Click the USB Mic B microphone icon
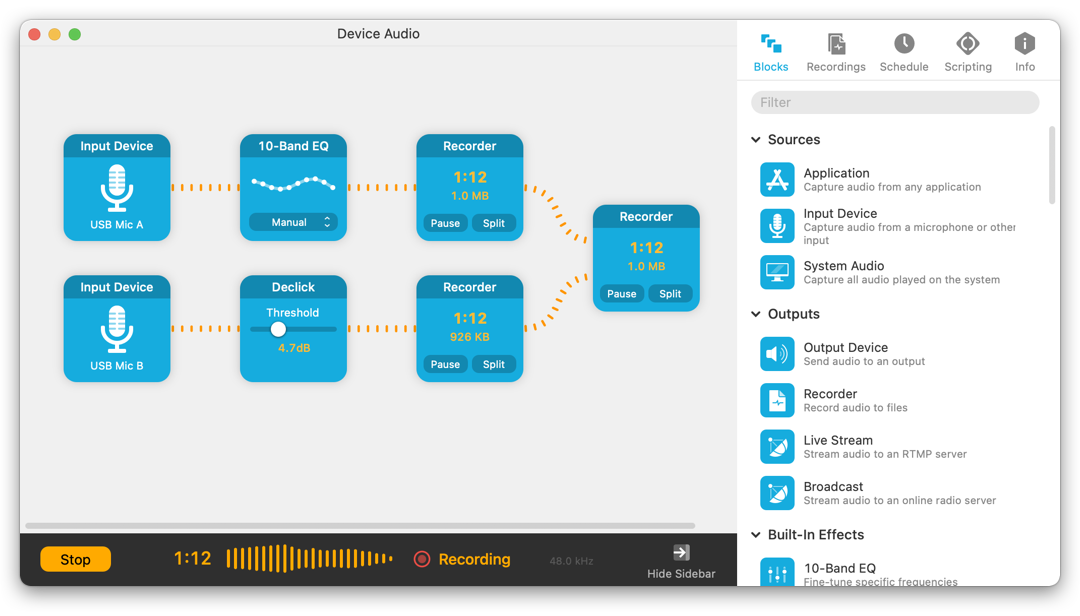 click(116, 329)
